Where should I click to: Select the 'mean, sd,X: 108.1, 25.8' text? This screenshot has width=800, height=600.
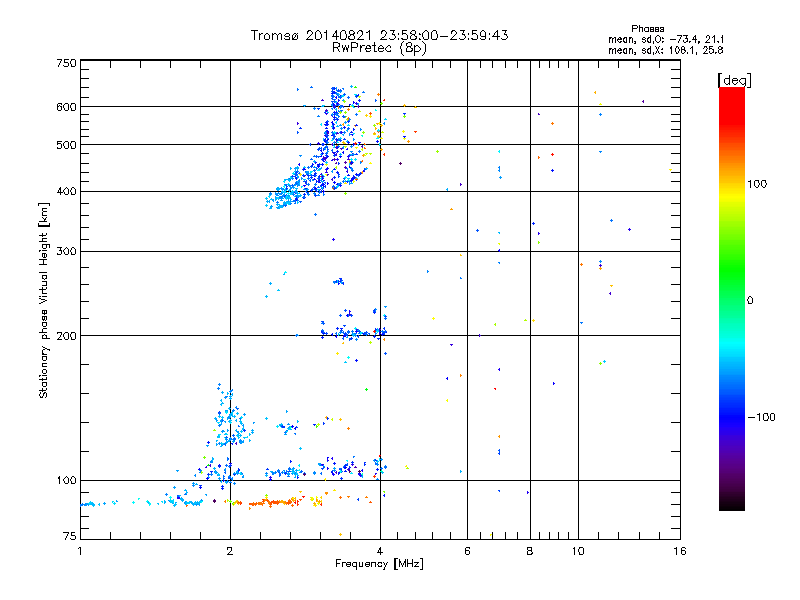coord(665,50)
